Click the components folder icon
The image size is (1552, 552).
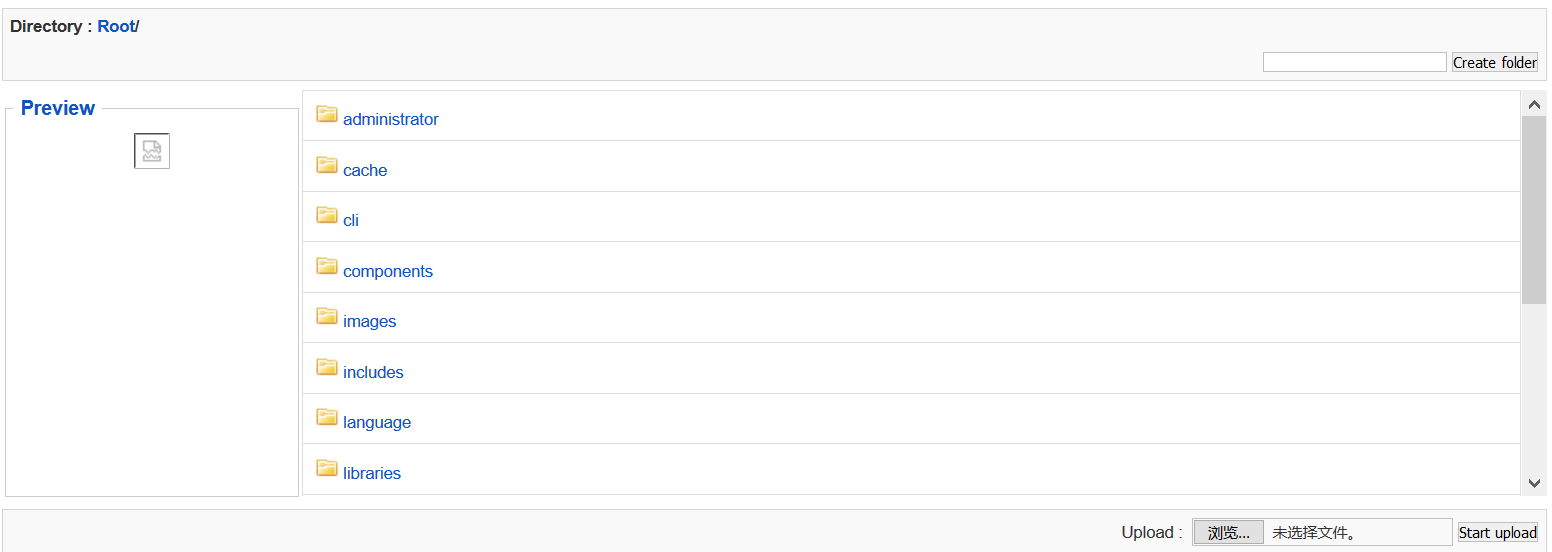tap(326, 266)
